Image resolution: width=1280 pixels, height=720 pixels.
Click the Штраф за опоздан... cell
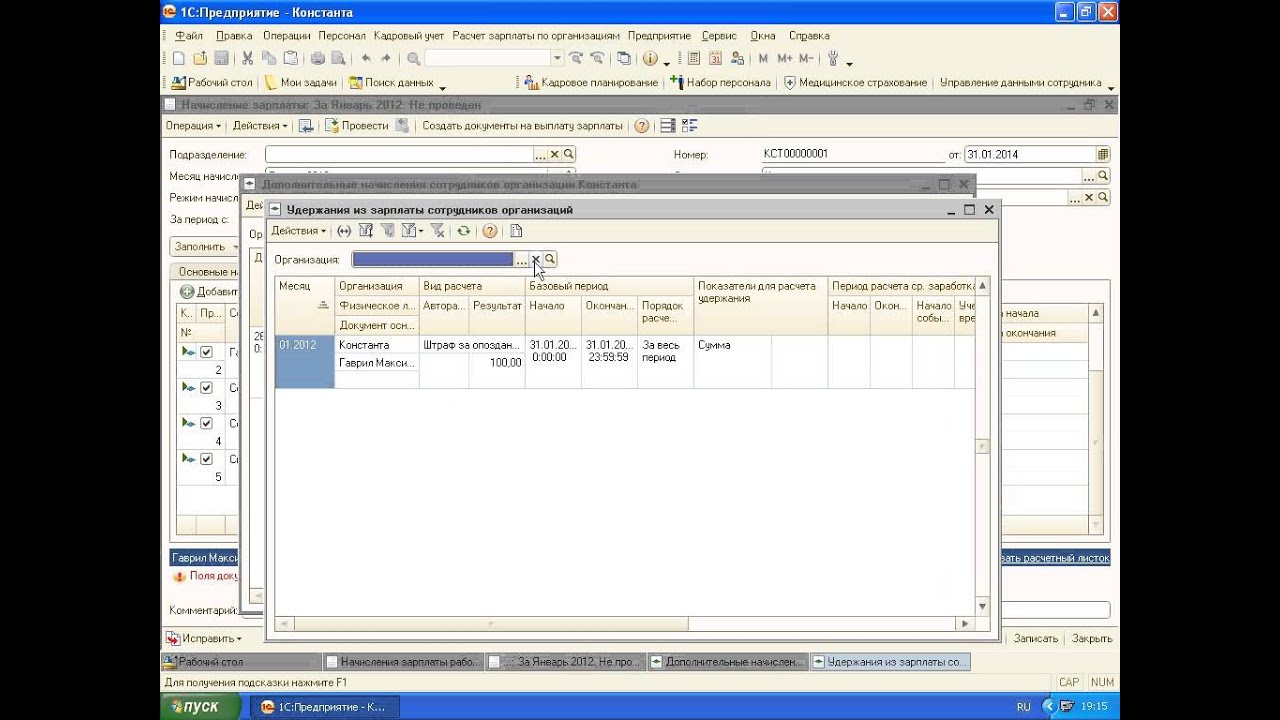pyautogui.click(x=472, y=345)
